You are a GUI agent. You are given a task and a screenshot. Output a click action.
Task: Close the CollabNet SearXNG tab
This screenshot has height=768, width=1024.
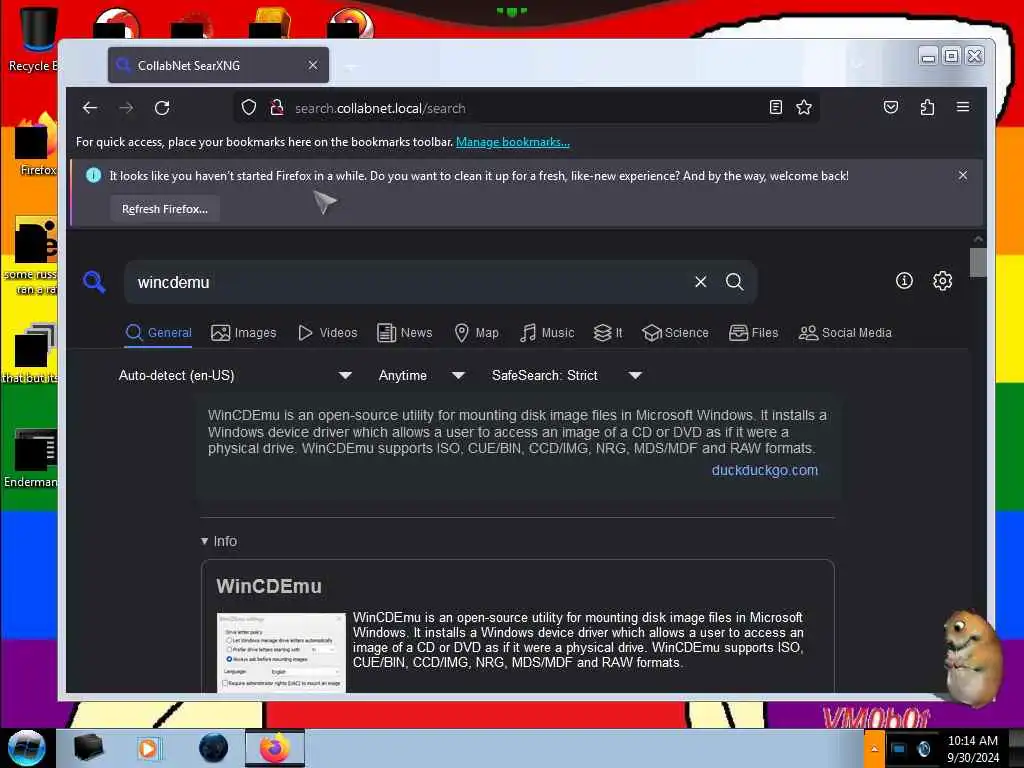pyautogui.click(x=313, y=65)
